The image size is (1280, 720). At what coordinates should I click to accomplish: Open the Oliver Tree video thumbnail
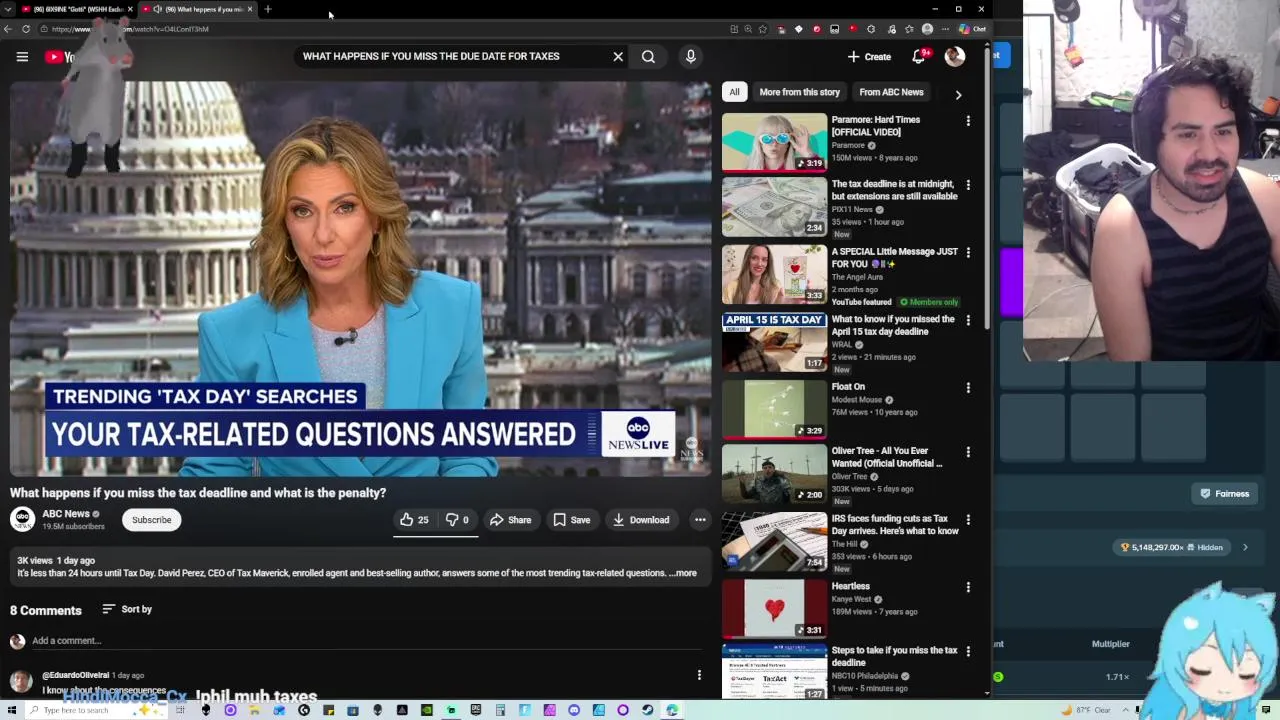(x=774, y=474)
